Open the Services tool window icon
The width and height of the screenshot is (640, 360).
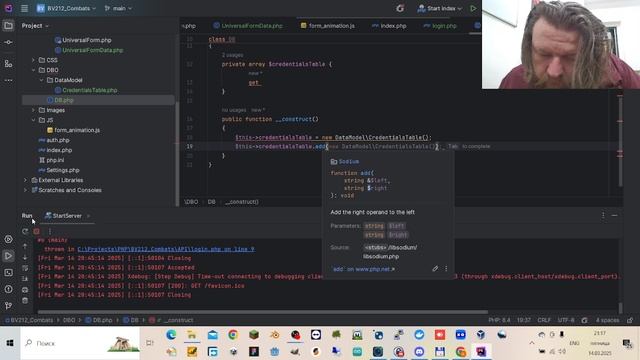click(8, 239)
